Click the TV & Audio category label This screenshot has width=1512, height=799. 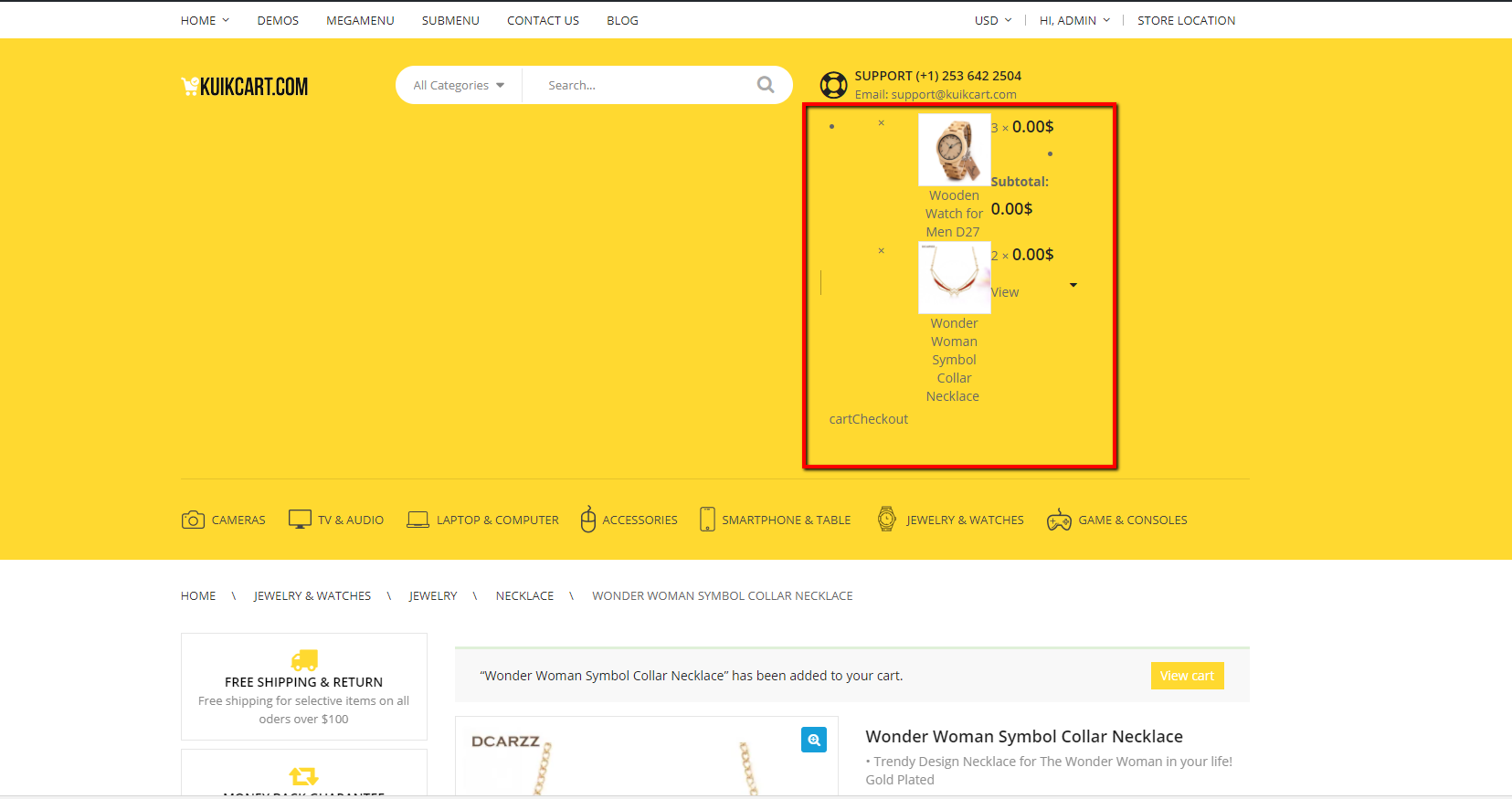[351, 520]
